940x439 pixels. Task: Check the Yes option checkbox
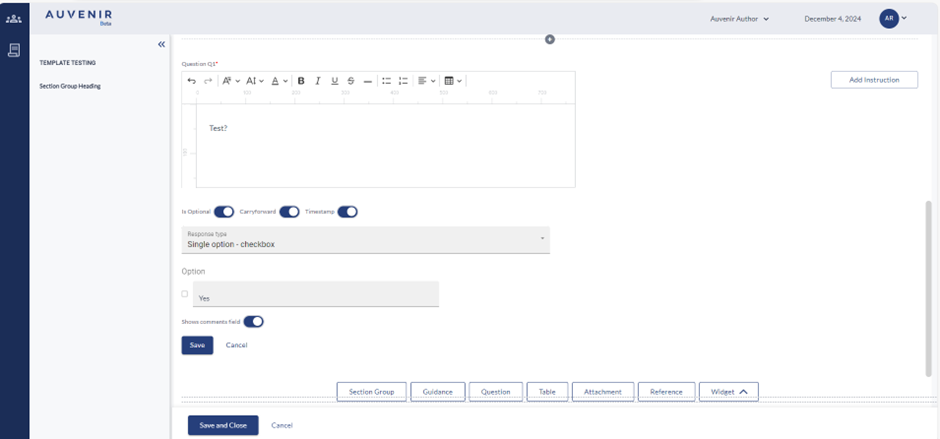tap(185, 294)
